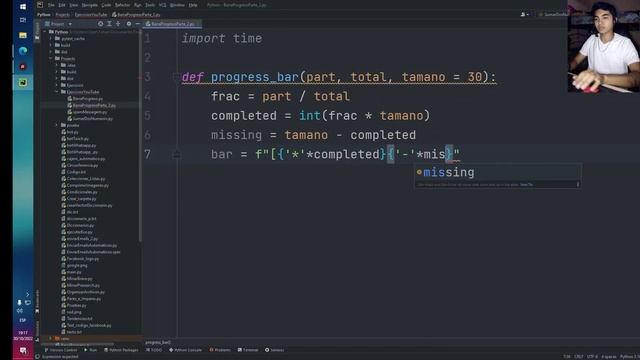The width and height of the screenshot is (640, 360).
Task: Select SumarDosNumeros.py in the tree
Action: [90, 119]
